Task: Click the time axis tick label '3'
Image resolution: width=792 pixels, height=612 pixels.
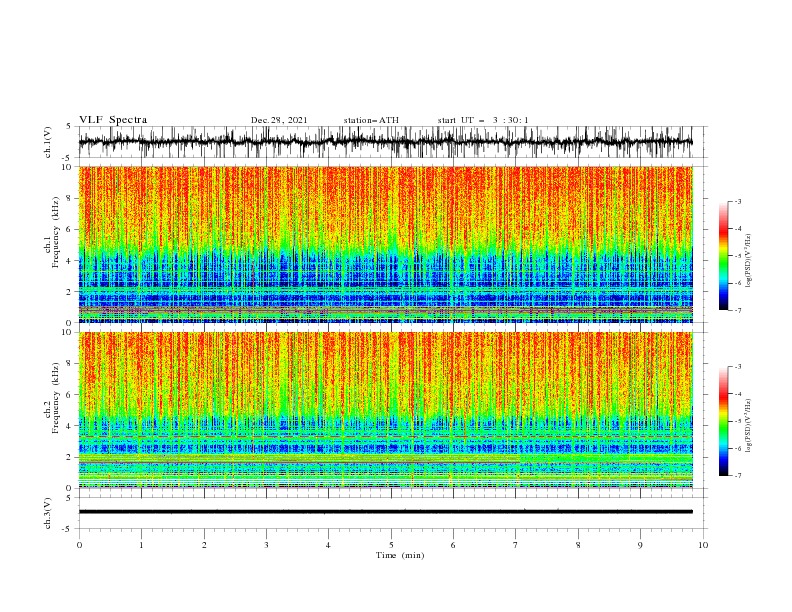Action: [x=266, y=545]
